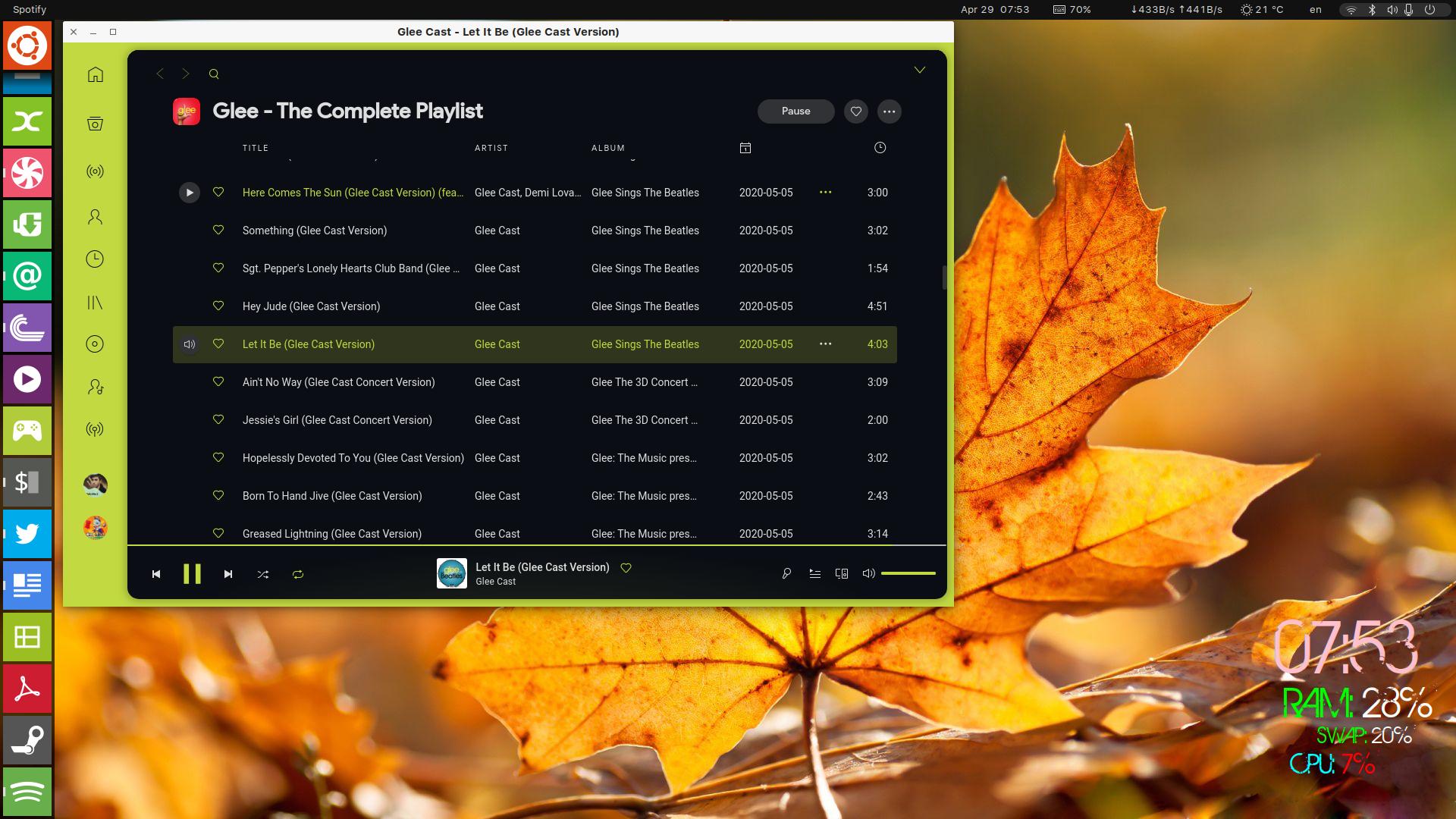Toggle heart for Something (Glee Cast Version)
This screenshot has height=819, width=1456.
(218, 230)
